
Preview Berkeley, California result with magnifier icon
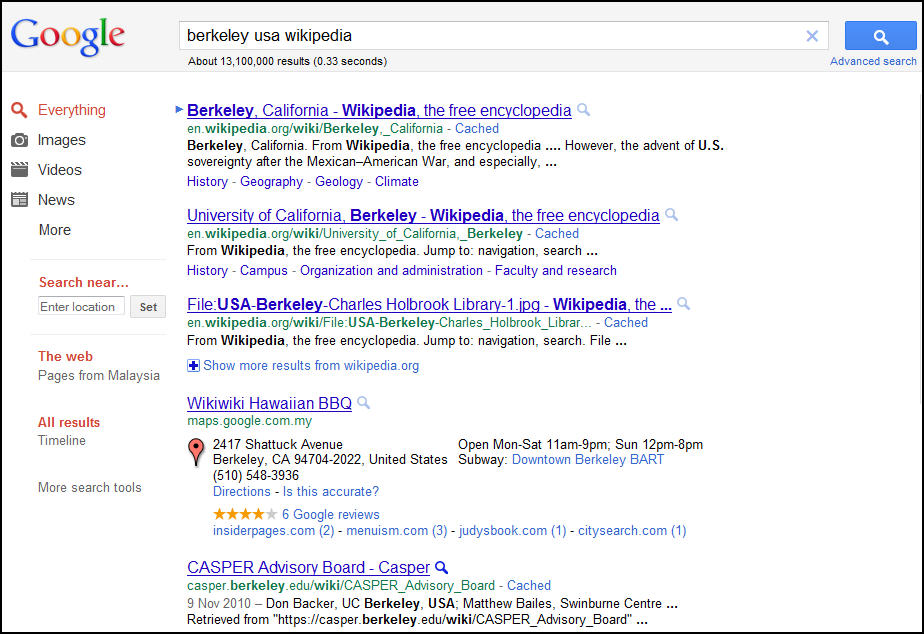pos(583,110)
